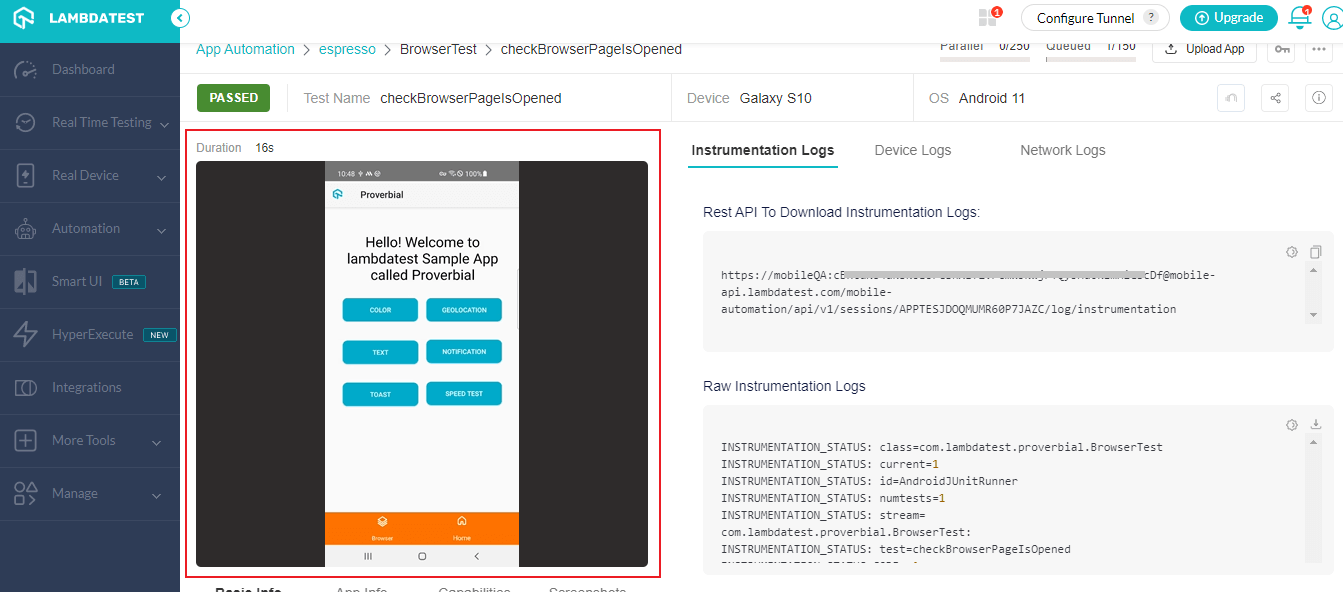Expand the More Tools section
This screenshot has width=1343, height=592.
pos(157,441)
